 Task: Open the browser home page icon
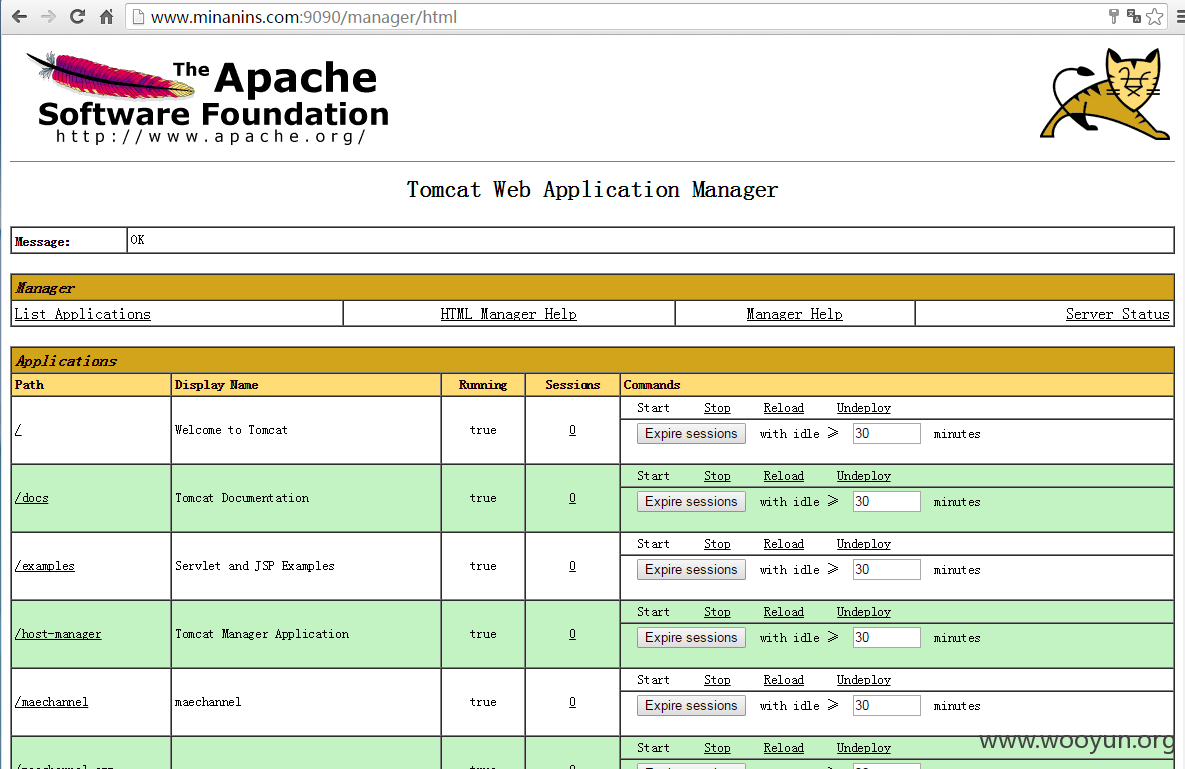coord(107,17)
